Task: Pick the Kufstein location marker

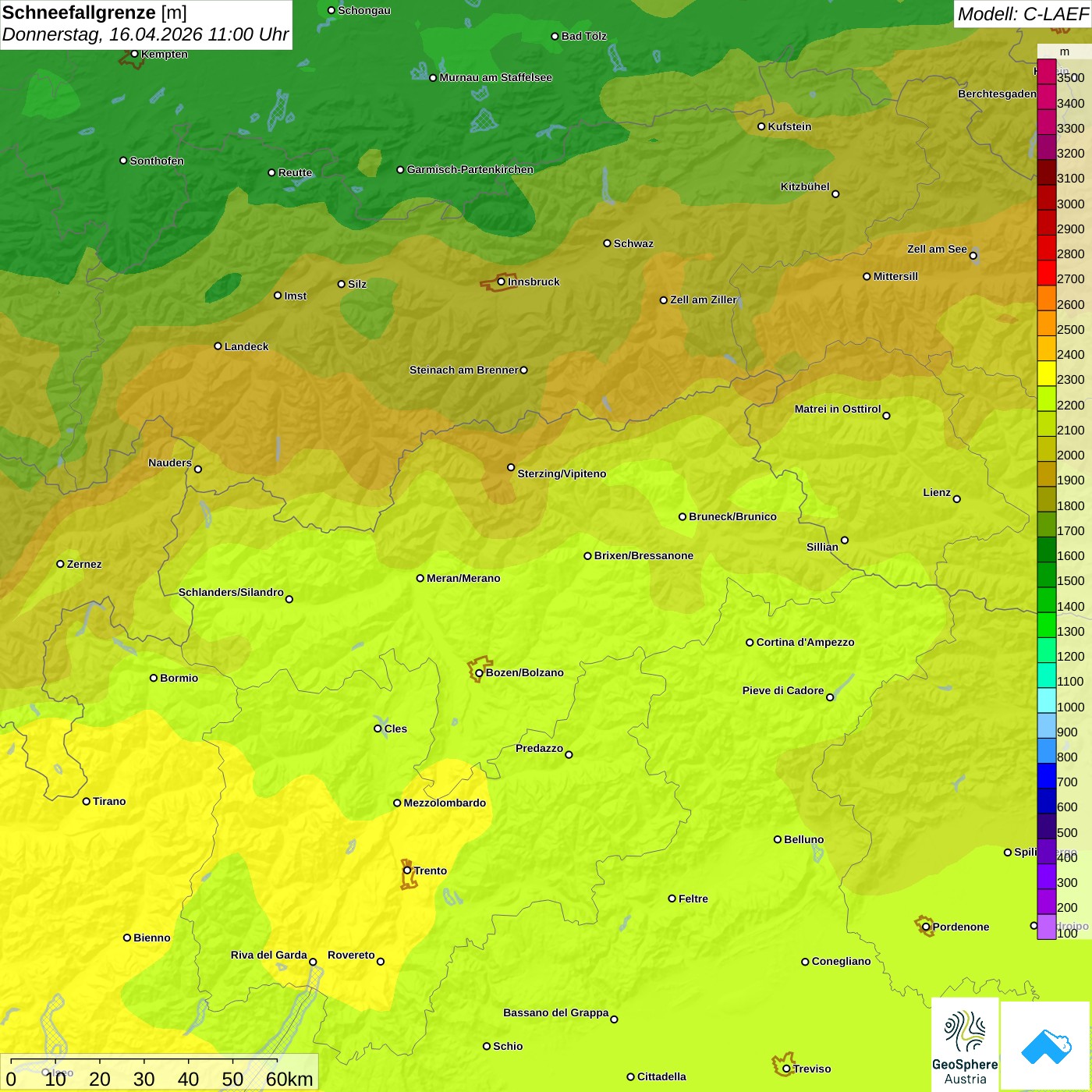Action: [x=761, y=126]
